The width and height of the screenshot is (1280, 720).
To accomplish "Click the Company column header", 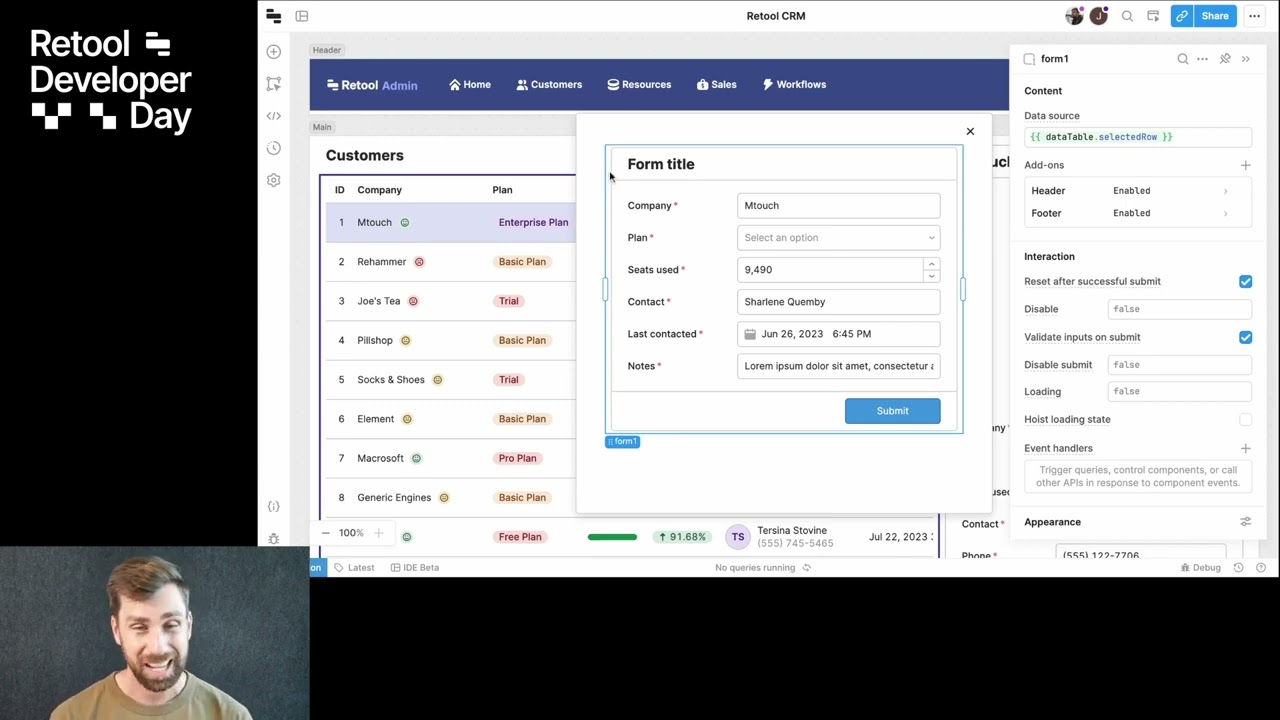I will (379, 190).
